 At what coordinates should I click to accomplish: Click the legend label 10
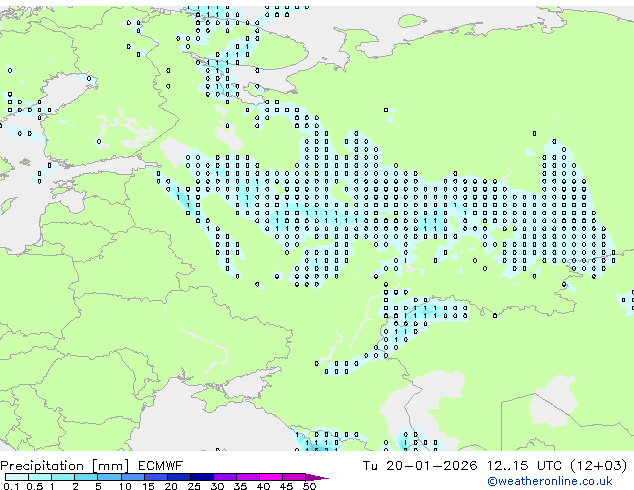coord(125,486)
